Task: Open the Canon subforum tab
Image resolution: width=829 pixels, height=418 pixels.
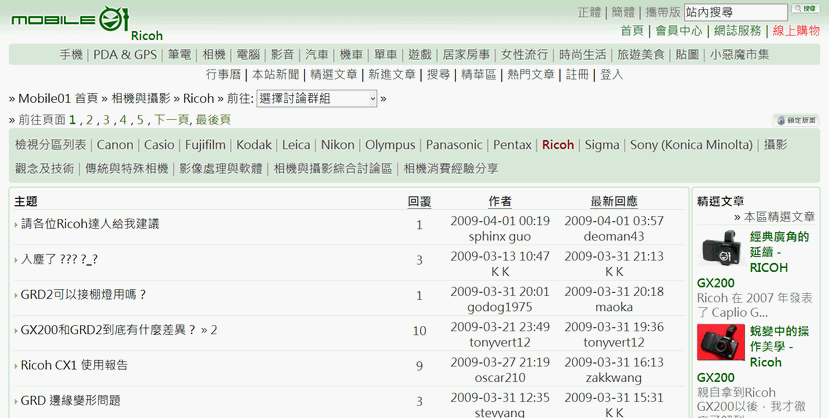Action: pos(115,145)
